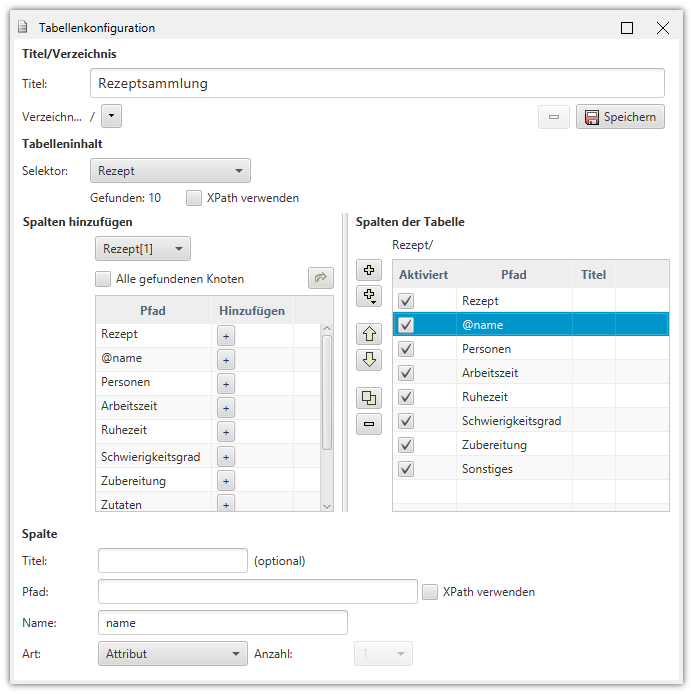The image size is (693, 694).
Task: Click the green arrow transfer icon
Action: (x=320, y=278)
